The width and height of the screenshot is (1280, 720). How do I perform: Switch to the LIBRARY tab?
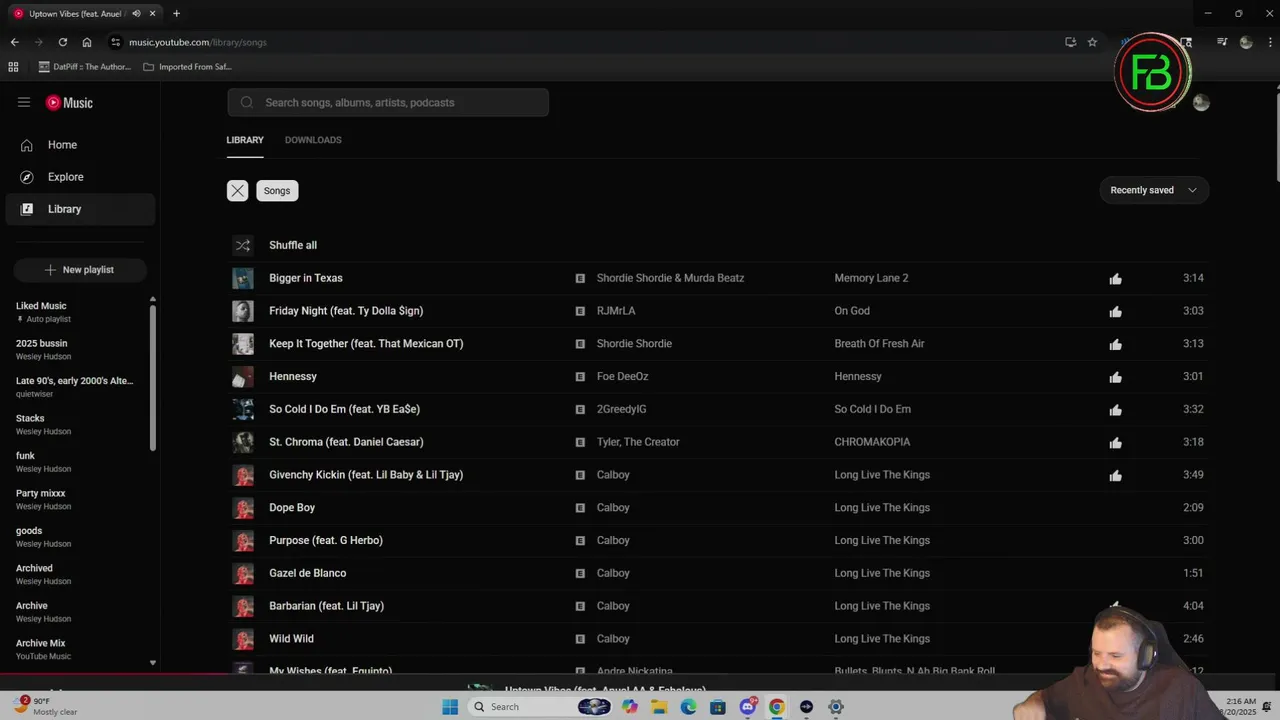pos(245,140)
